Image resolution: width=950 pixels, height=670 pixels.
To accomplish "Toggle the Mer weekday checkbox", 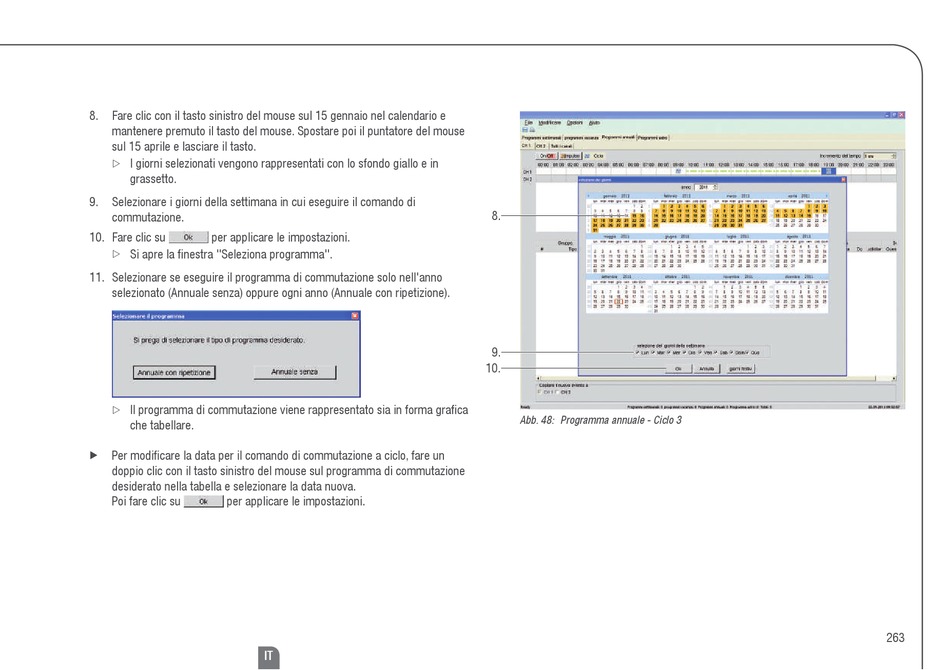I will pos(669,352).
